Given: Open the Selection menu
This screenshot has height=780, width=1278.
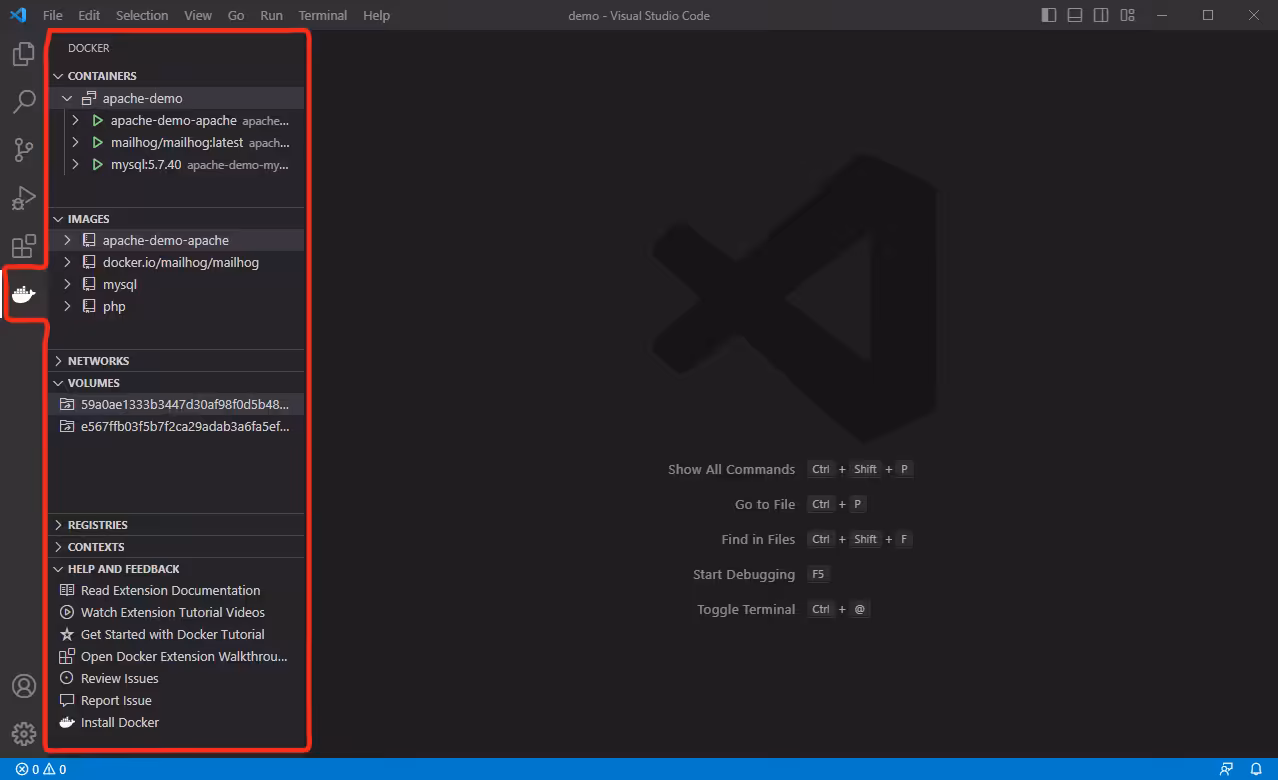Looking at the screenshot, I should point(142,15).
